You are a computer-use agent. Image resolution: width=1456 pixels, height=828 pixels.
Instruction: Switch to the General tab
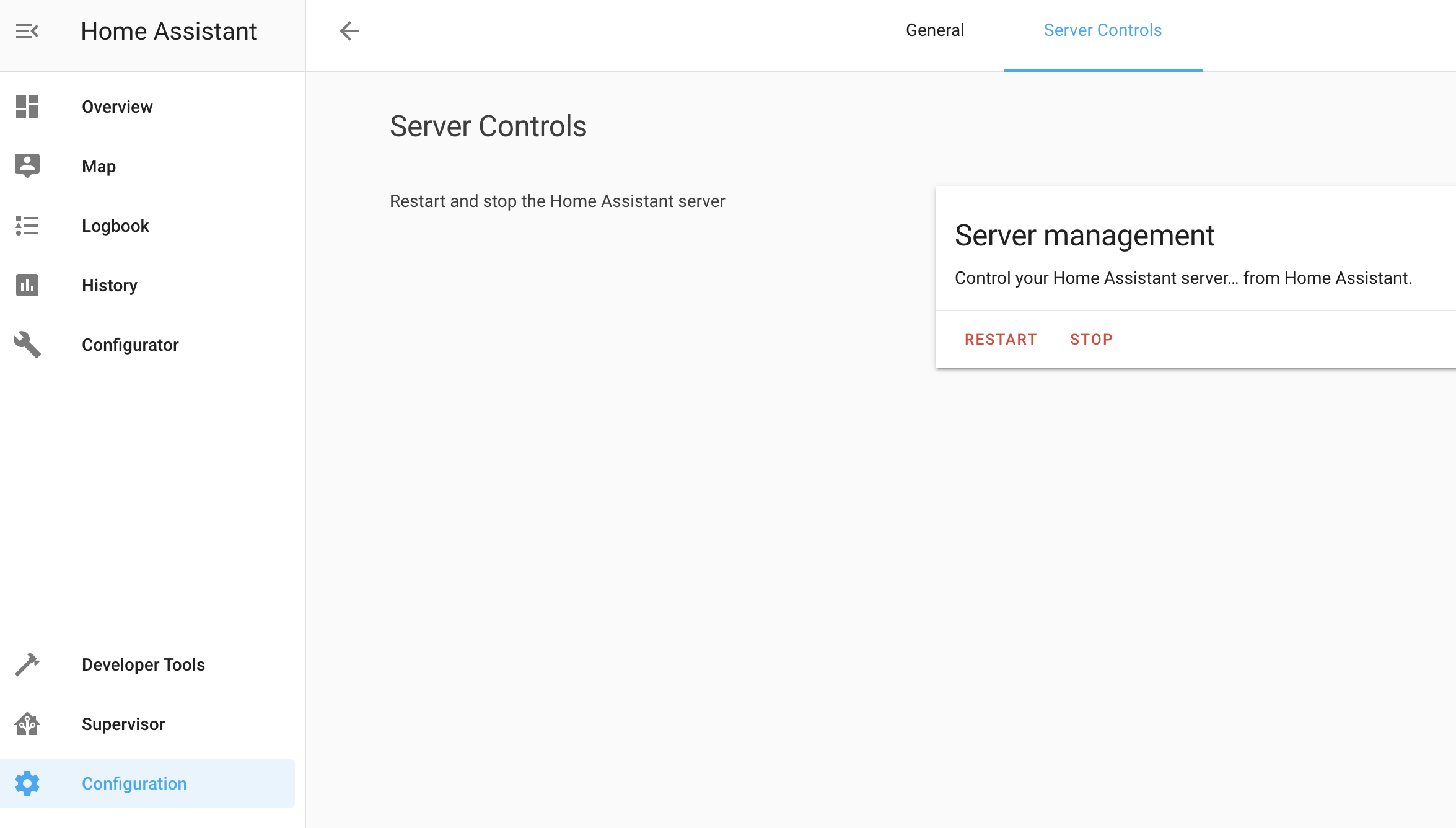coord(935,30)
